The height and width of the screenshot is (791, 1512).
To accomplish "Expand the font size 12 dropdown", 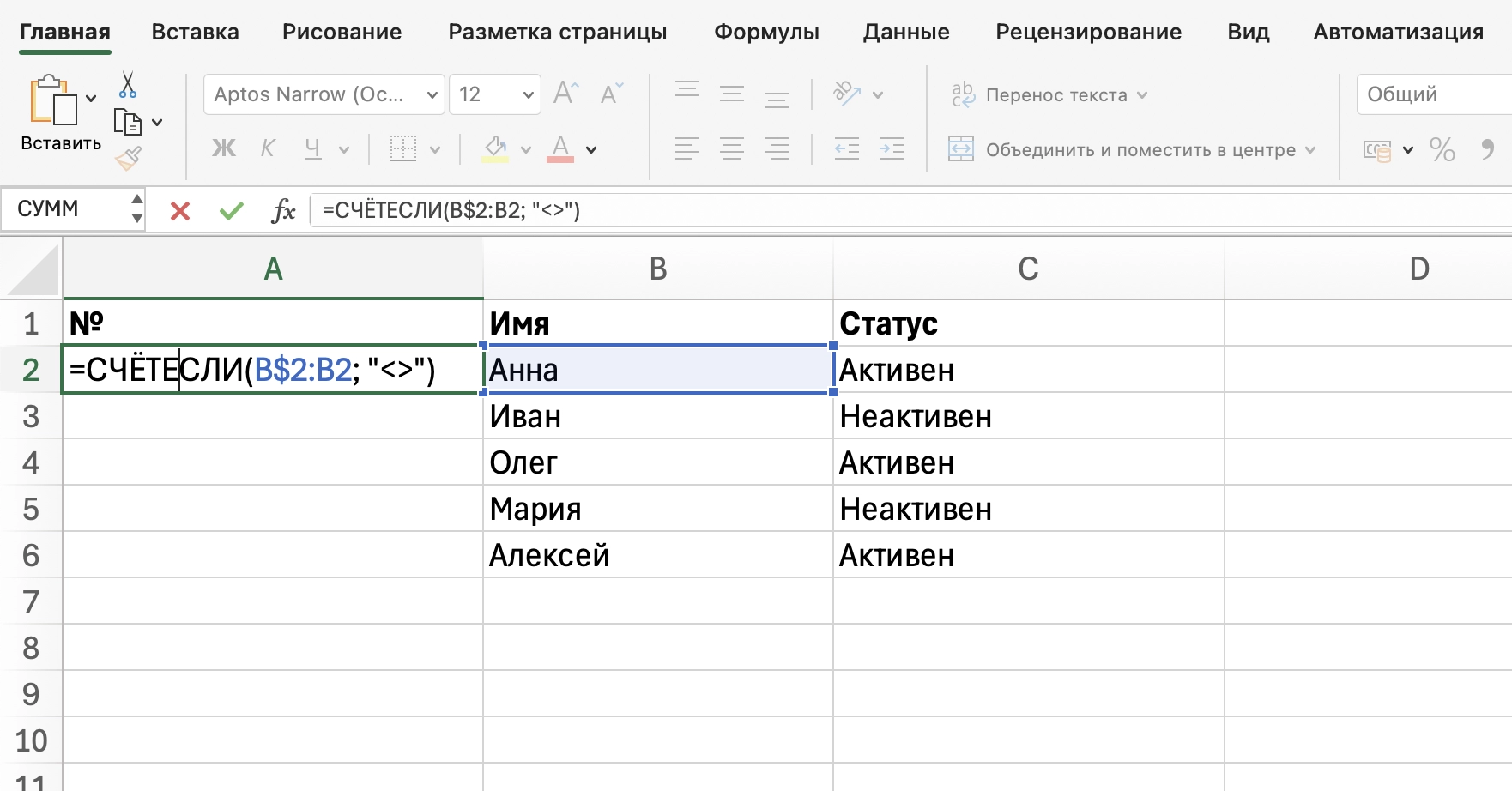I will click(528, 94).
